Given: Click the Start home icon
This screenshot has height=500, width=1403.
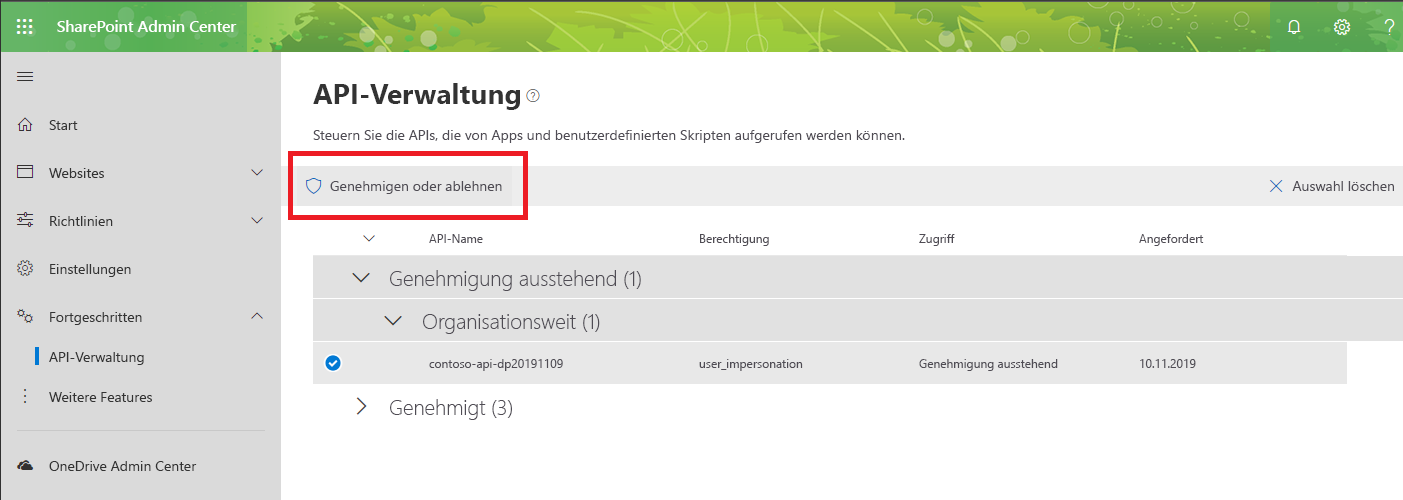Looking at the screenshot, I should pyautogui.click(x=26, y=125).
